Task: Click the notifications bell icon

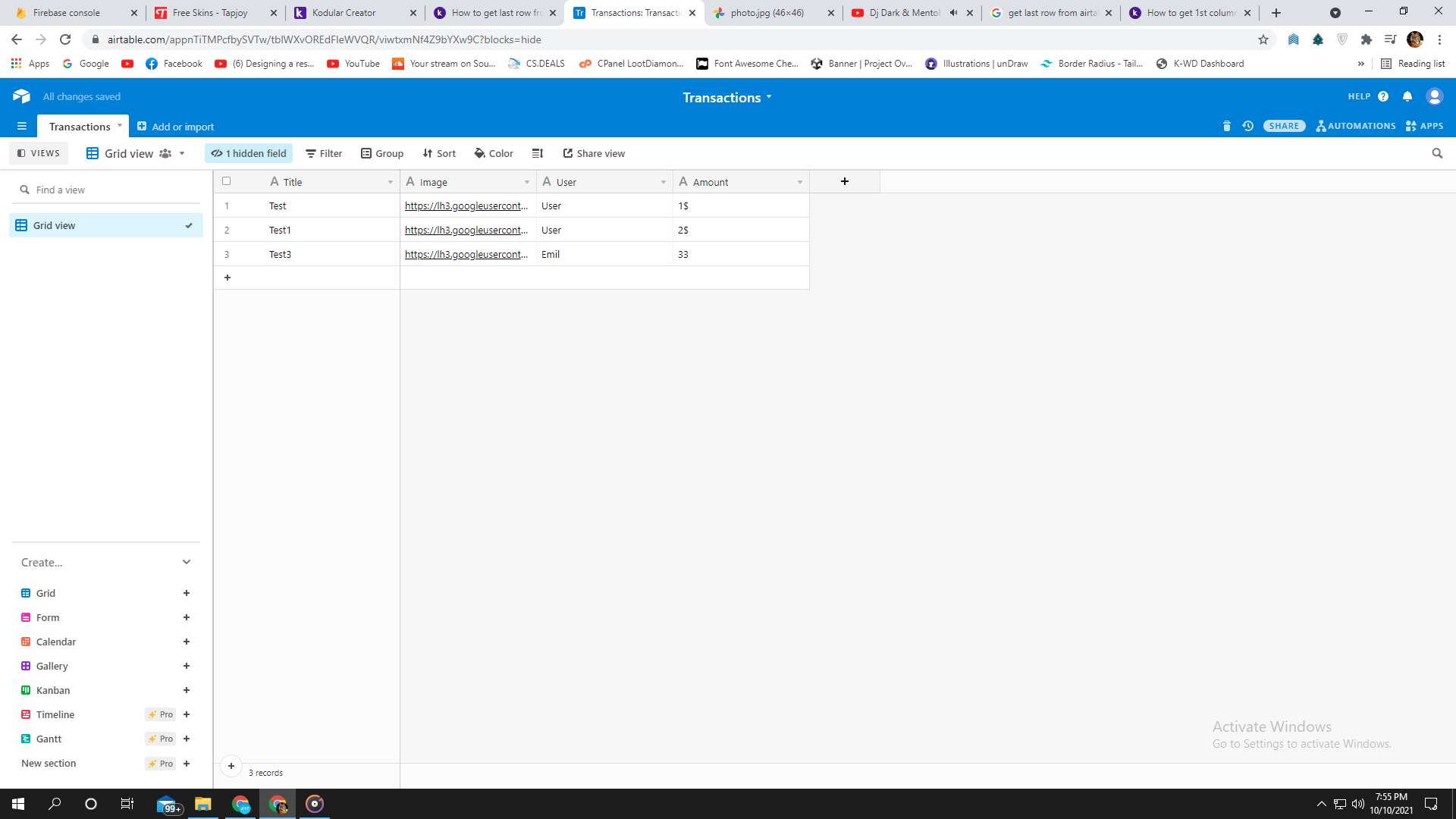Action: [1407, 96]
